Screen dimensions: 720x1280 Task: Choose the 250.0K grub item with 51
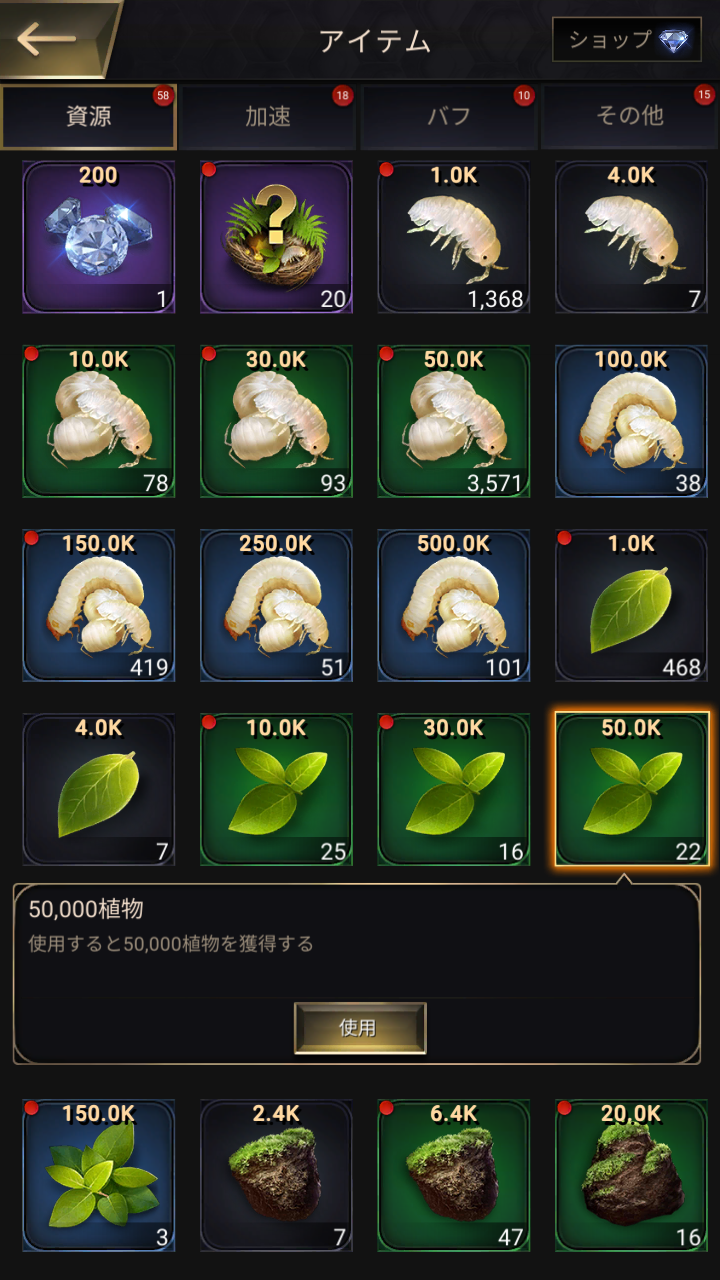click(x=276, y=606)
